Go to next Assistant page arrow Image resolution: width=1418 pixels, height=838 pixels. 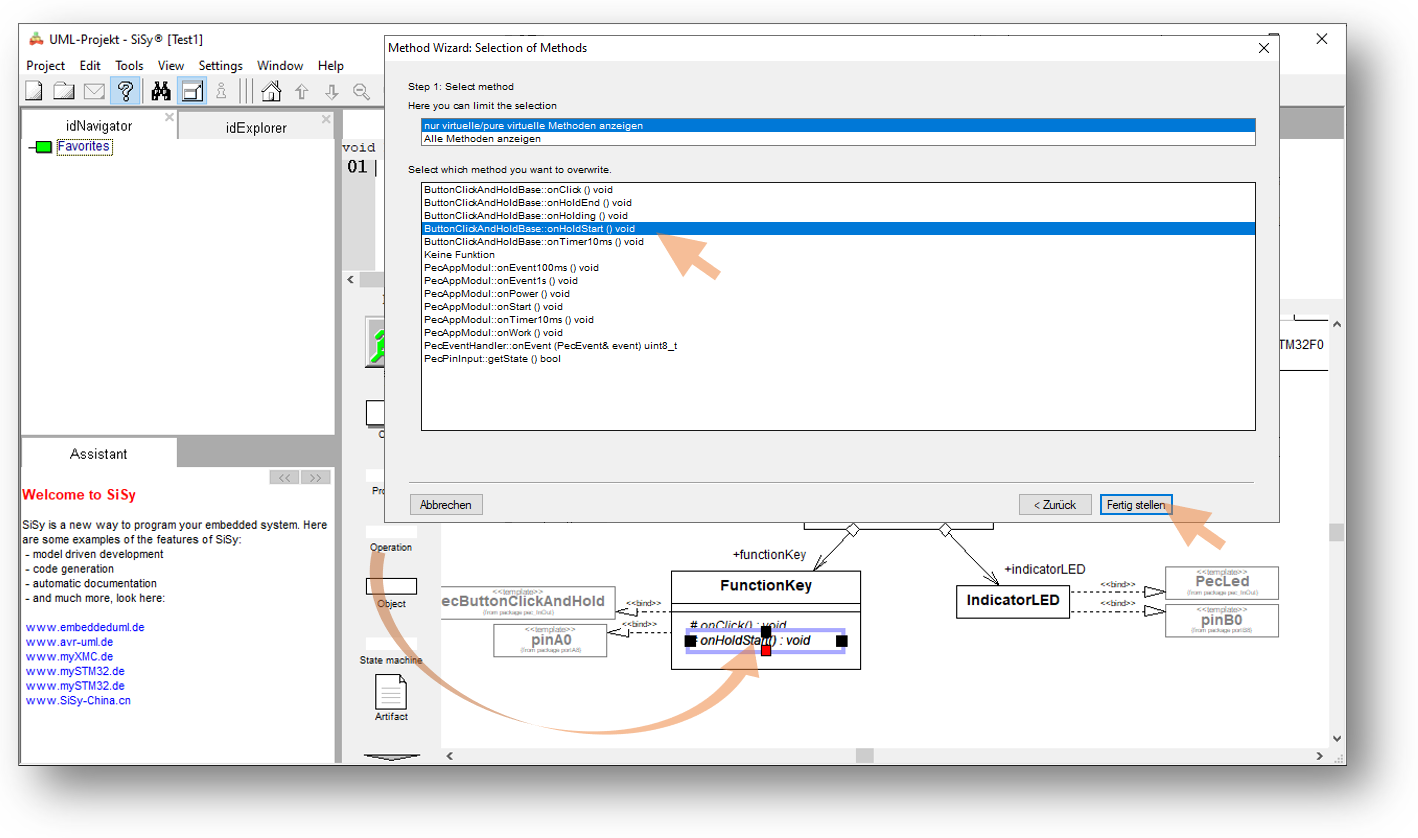click(315, 478)
